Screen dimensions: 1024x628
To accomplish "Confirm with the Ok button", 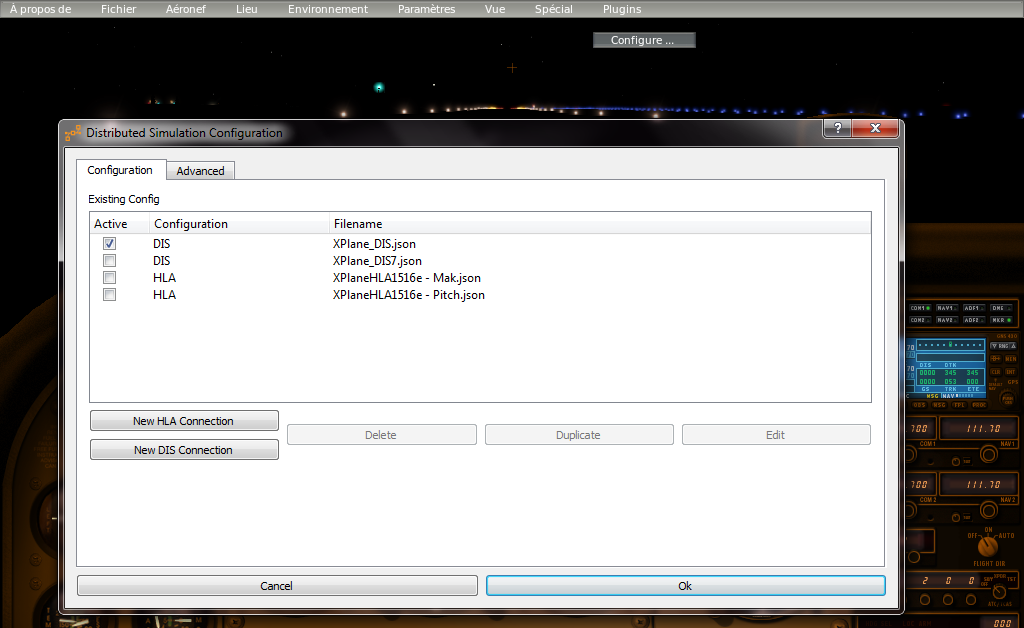I will [685, 586].
